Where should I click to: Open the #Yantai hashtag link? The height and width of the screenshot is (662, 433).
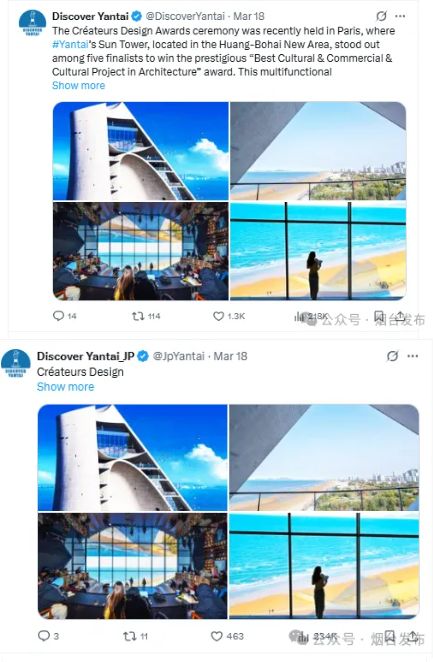click(x=70, y=44)
